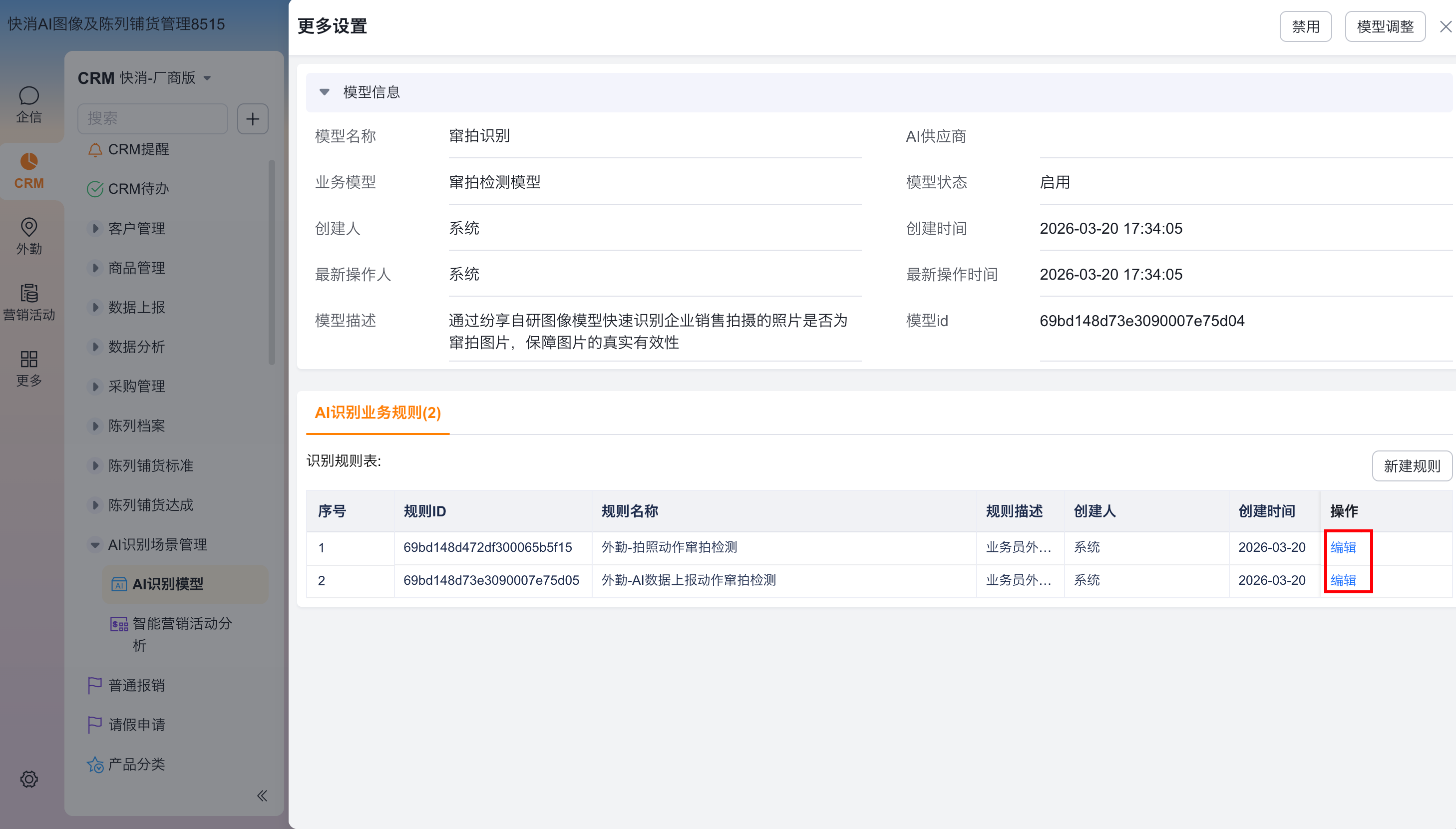Collapse the AI识别场景管理 node
Viewport: 1456px width, 829px height.
pyautogui.click(x=95, y=545)
